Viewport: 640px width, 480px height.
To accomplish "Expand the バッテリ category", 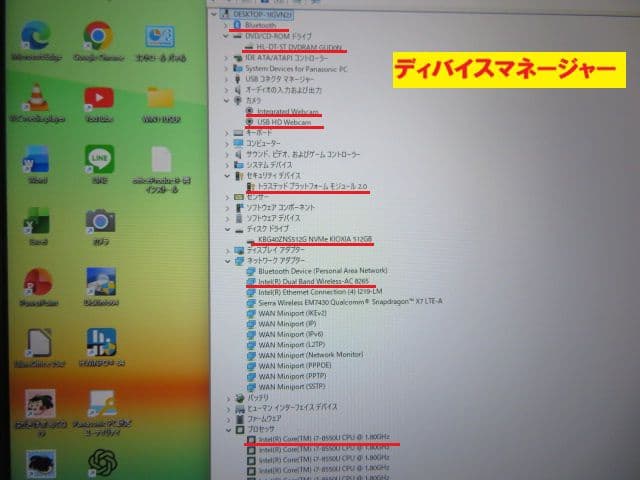I will (229, 398).
